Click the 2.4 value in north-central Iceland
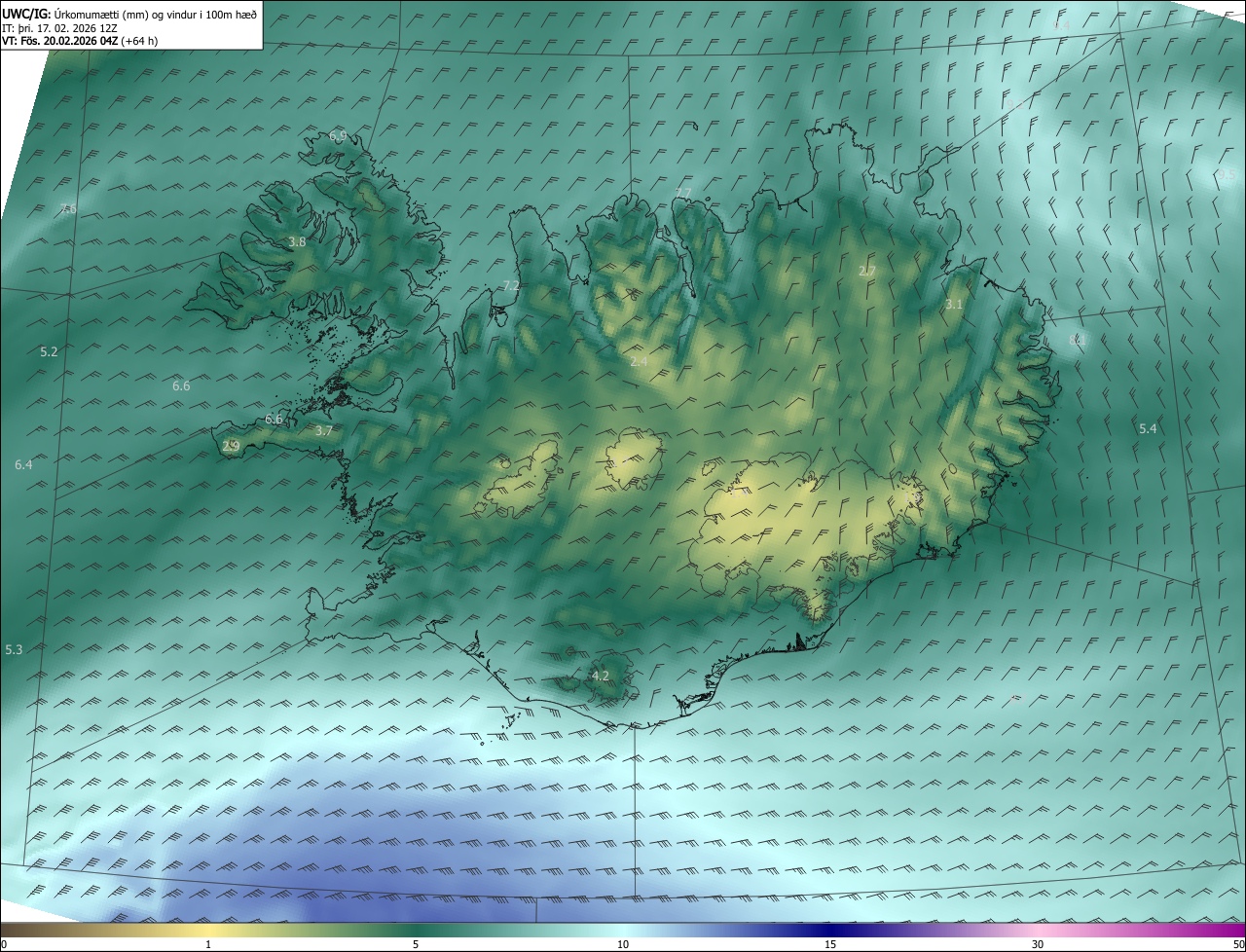 639,361
